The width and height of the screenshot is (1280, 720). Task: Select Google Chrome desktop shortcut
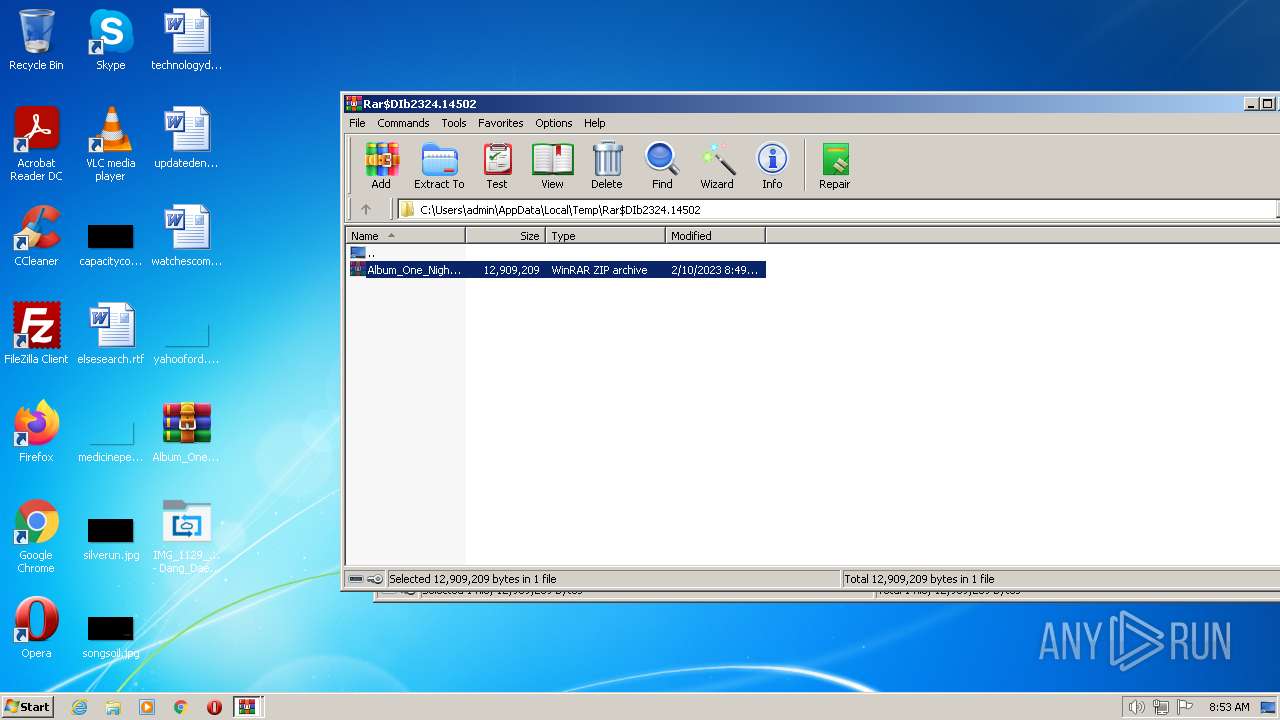[36, 536]
